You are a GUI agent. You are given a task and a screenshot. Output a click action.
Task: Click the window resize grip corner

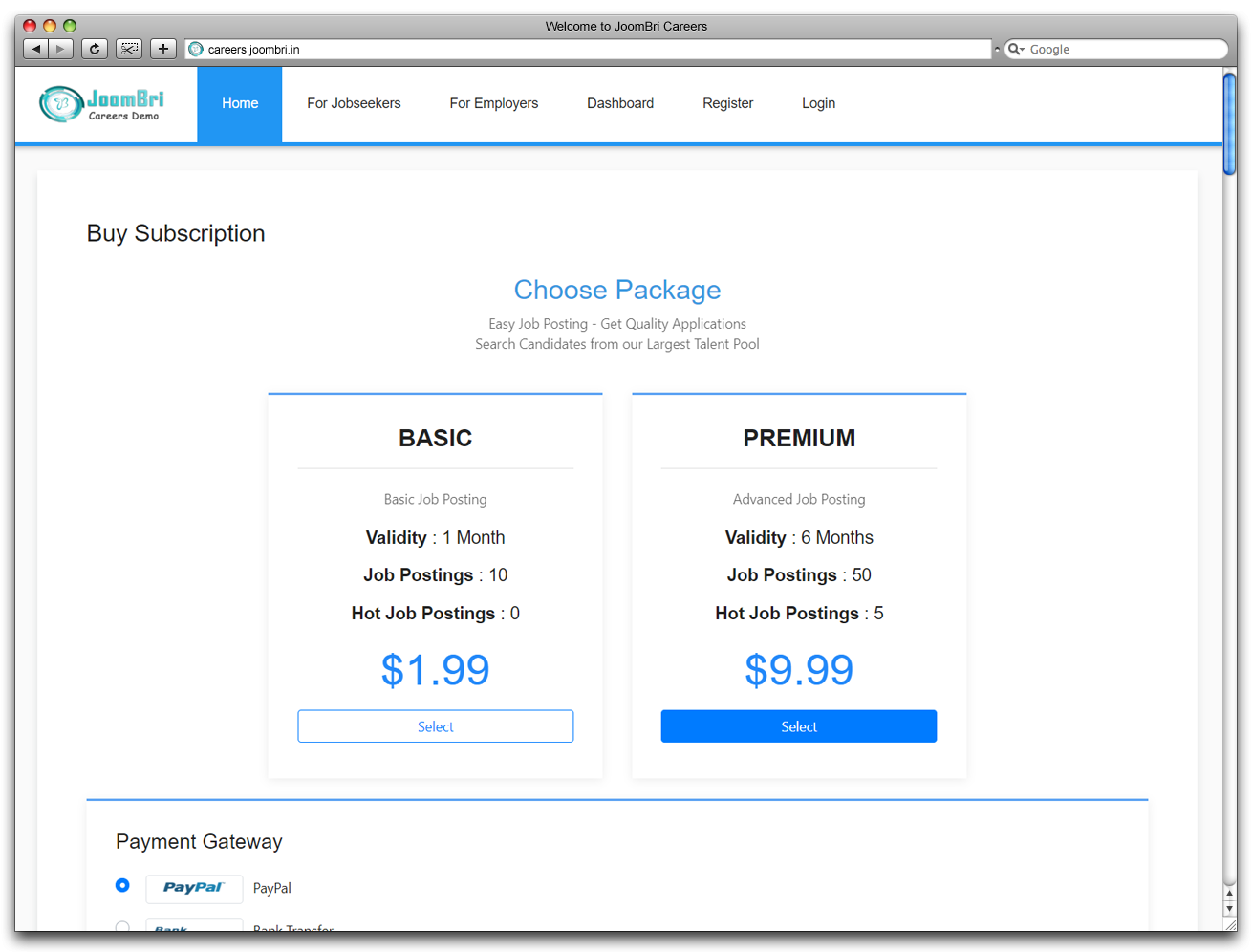click(1230, 924)
